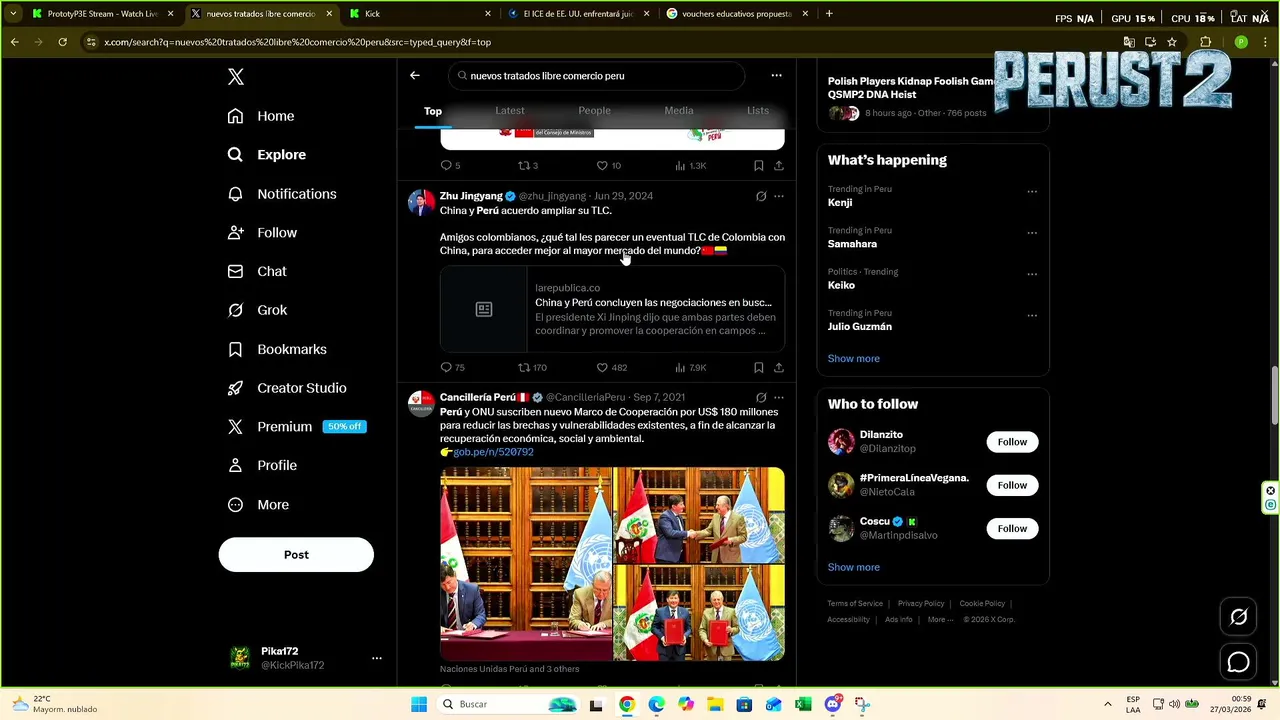This screenshot has width=1280, height=720.
Task: Share Zhu Jingyang's post
Action: pos(779,368)
